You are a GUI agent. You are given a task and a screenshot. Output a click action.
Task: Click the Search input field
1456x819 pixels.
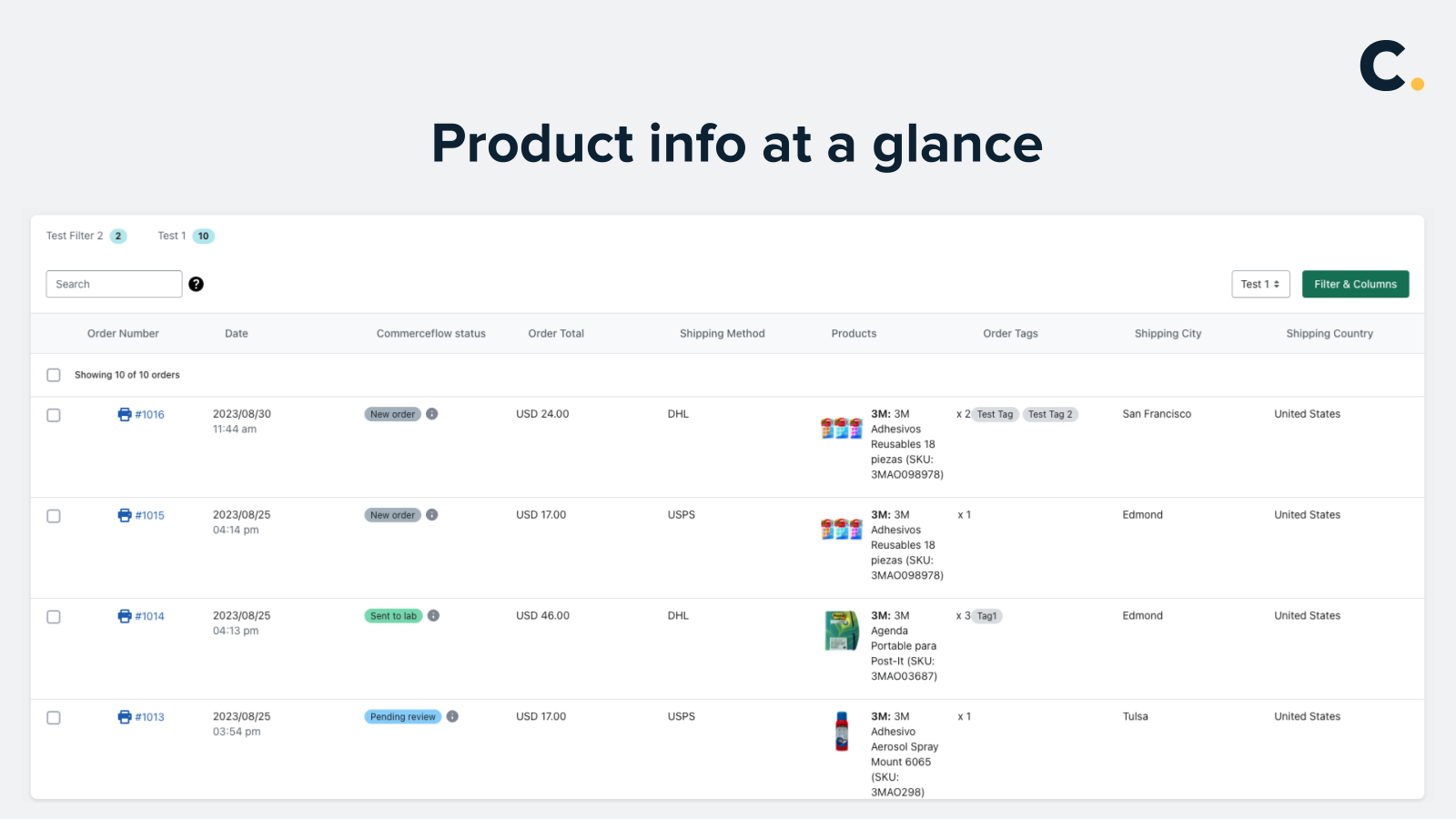(x=114, y=284)
